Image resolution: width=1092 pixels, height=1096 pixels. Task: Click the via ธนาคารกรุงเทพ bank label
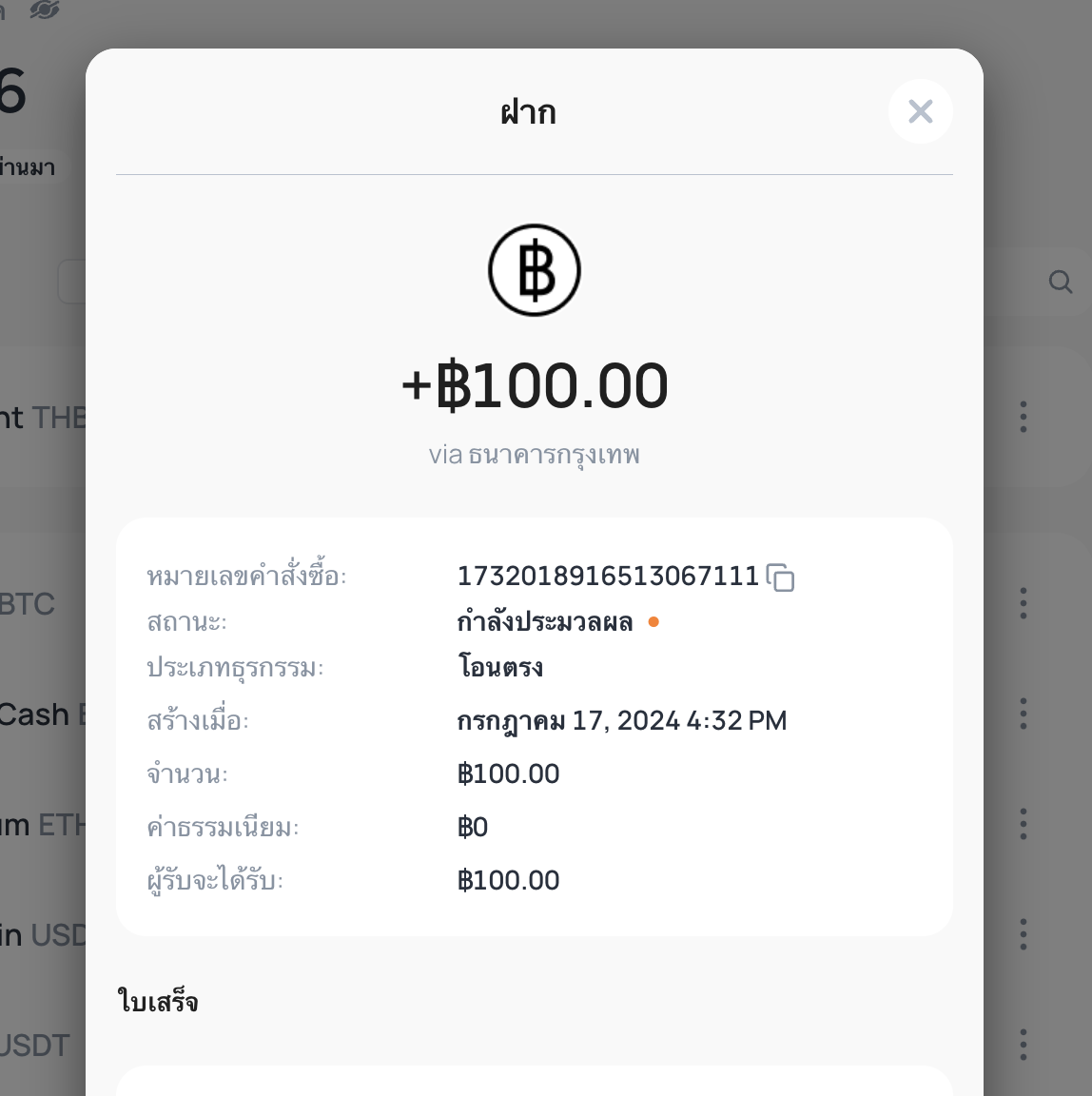tap(535, 455)
